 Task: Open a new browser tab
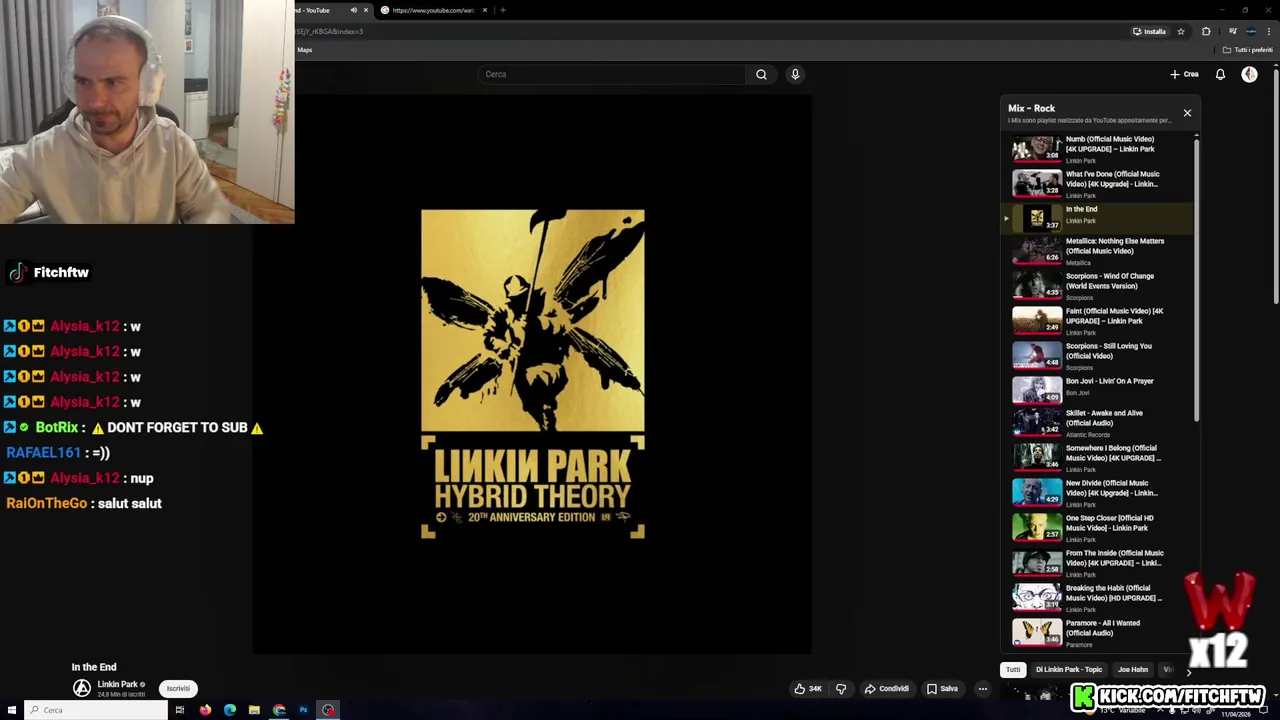[502, 10]
